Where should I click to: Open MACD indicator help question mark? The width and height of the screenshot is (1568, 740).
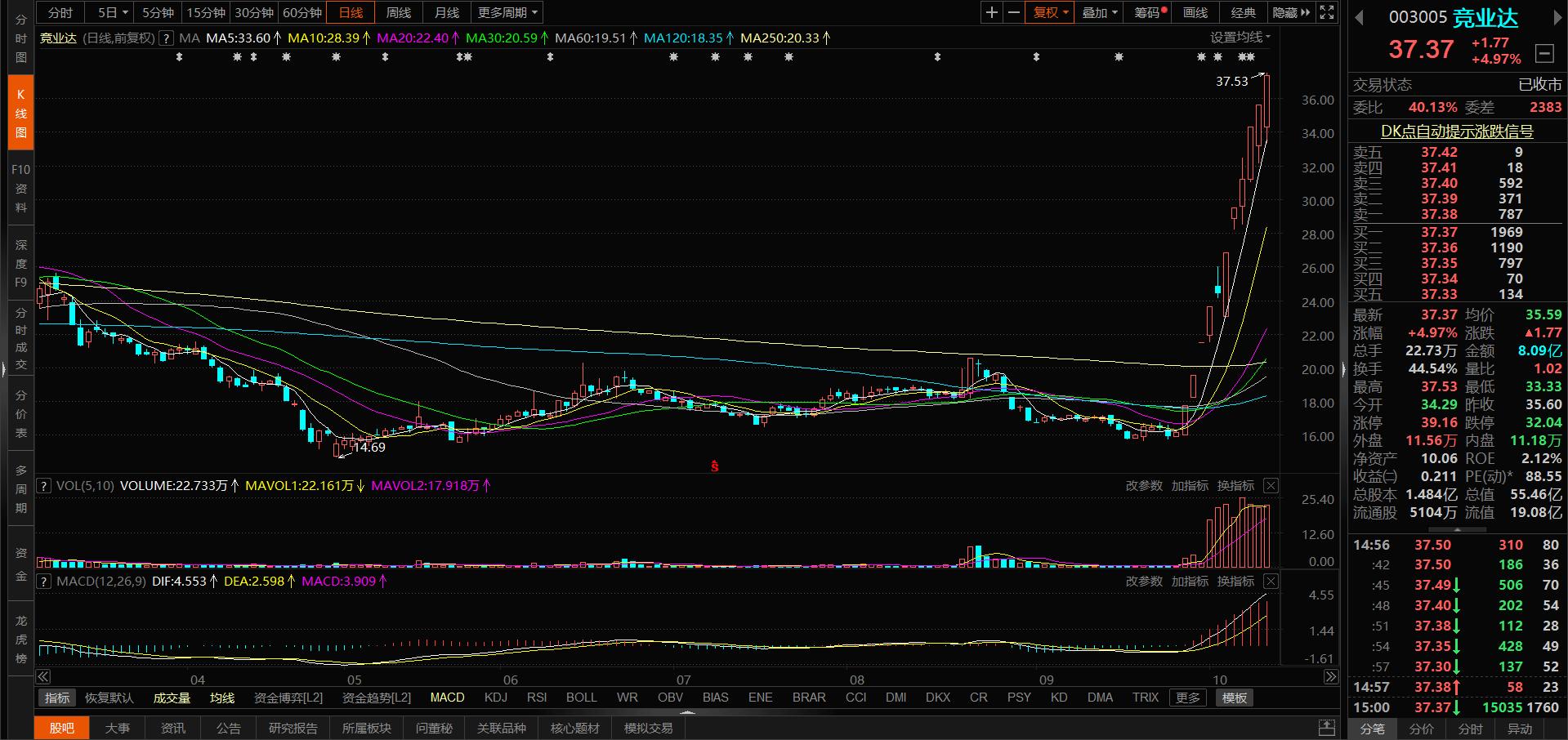(44, 581)
